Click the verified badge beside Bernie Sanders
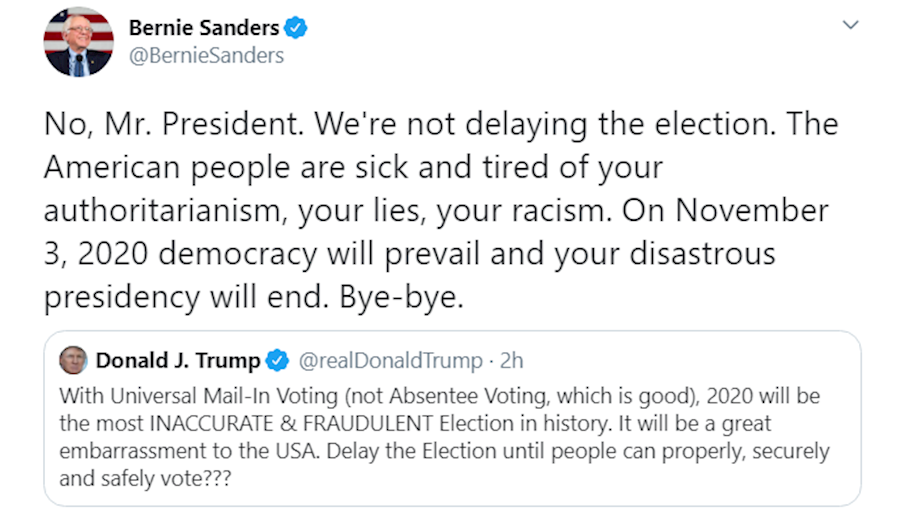The height and width of the screenshot is (520, 900). [x=296, y=28]
